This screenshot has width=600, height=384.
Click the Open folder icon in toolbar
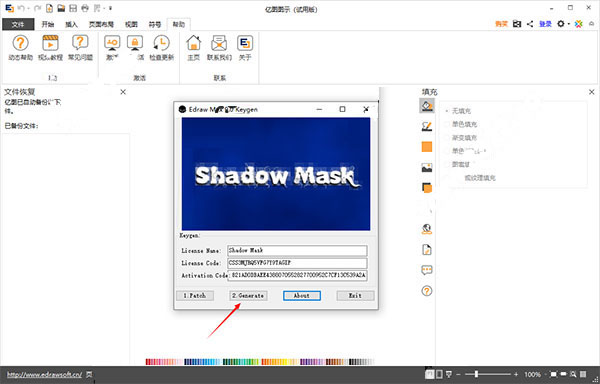point(61,8)
